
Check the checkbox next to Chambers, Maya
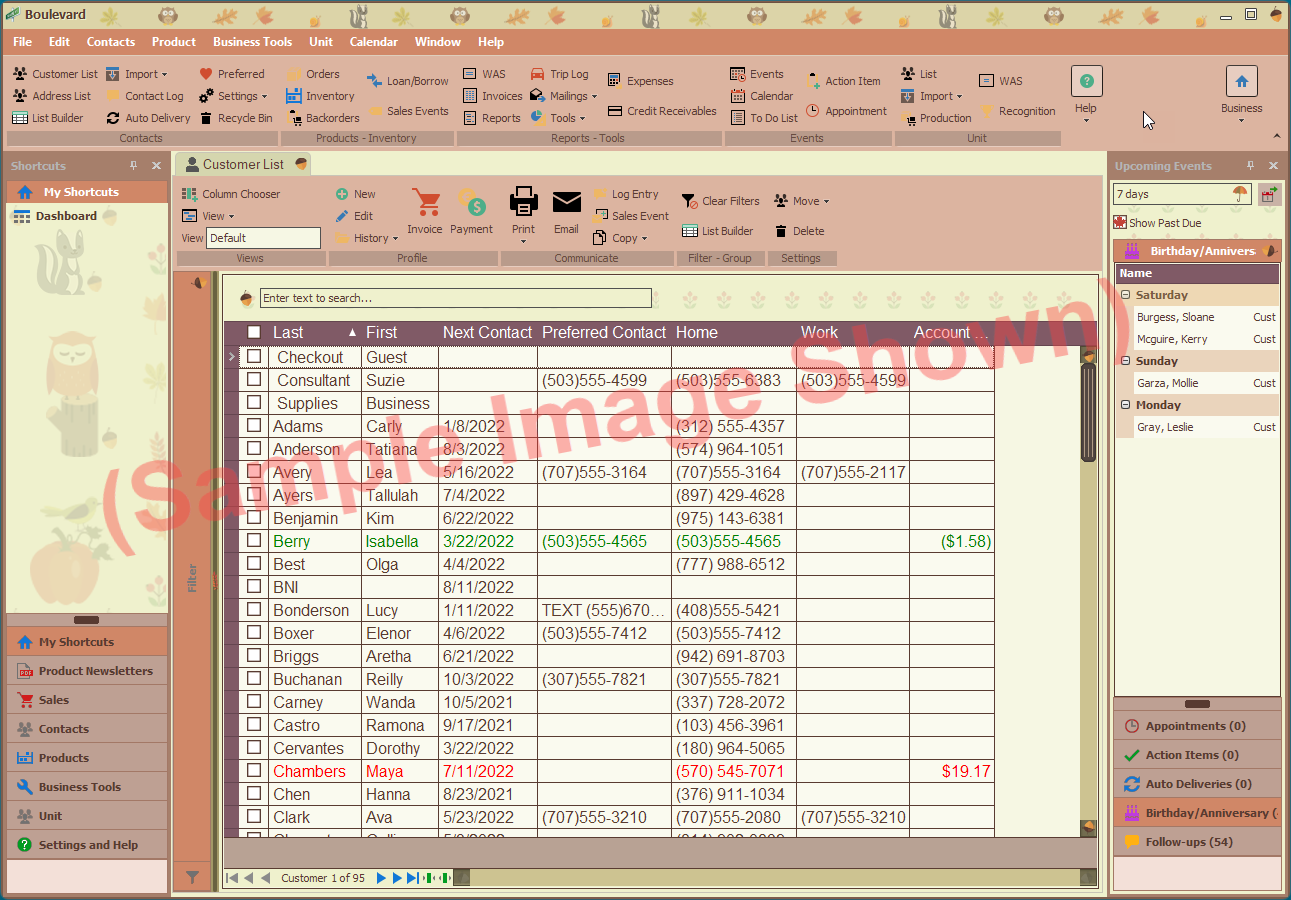(x=253, y=771)
